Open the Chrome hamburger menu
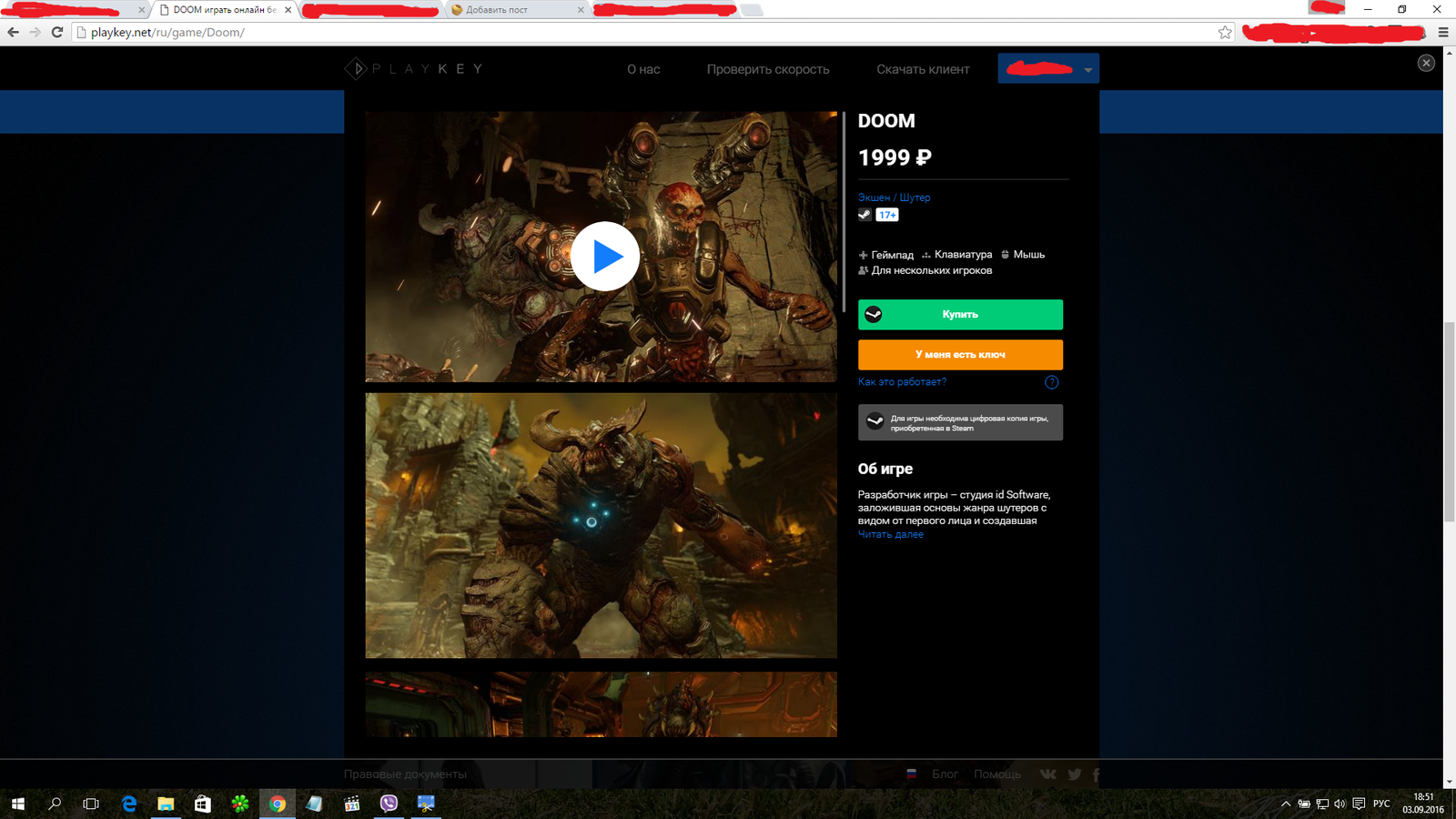1456x819 pixels. (1443, 33)
